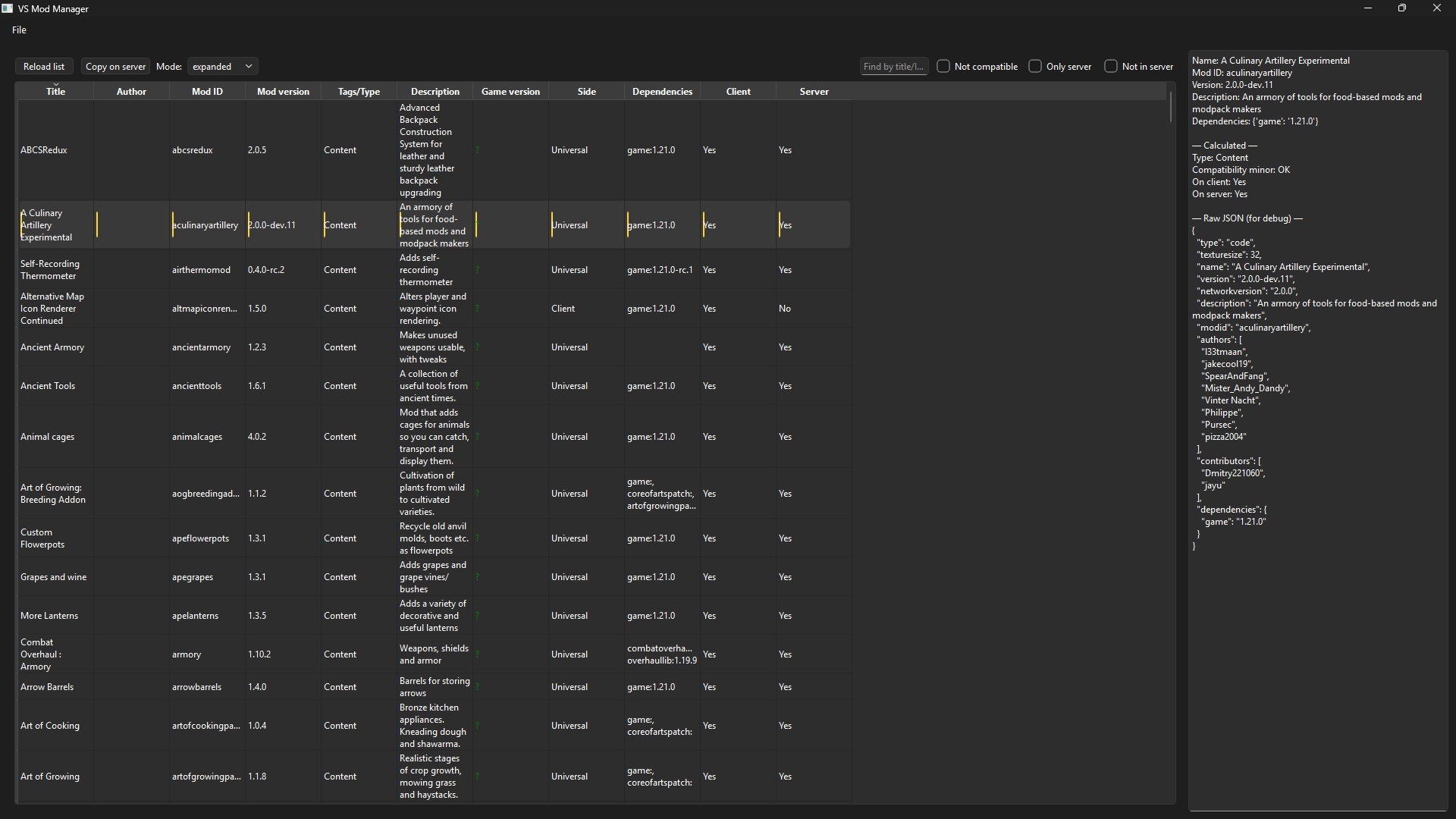Sort the list by Mod version column

(x=283, y=92)
